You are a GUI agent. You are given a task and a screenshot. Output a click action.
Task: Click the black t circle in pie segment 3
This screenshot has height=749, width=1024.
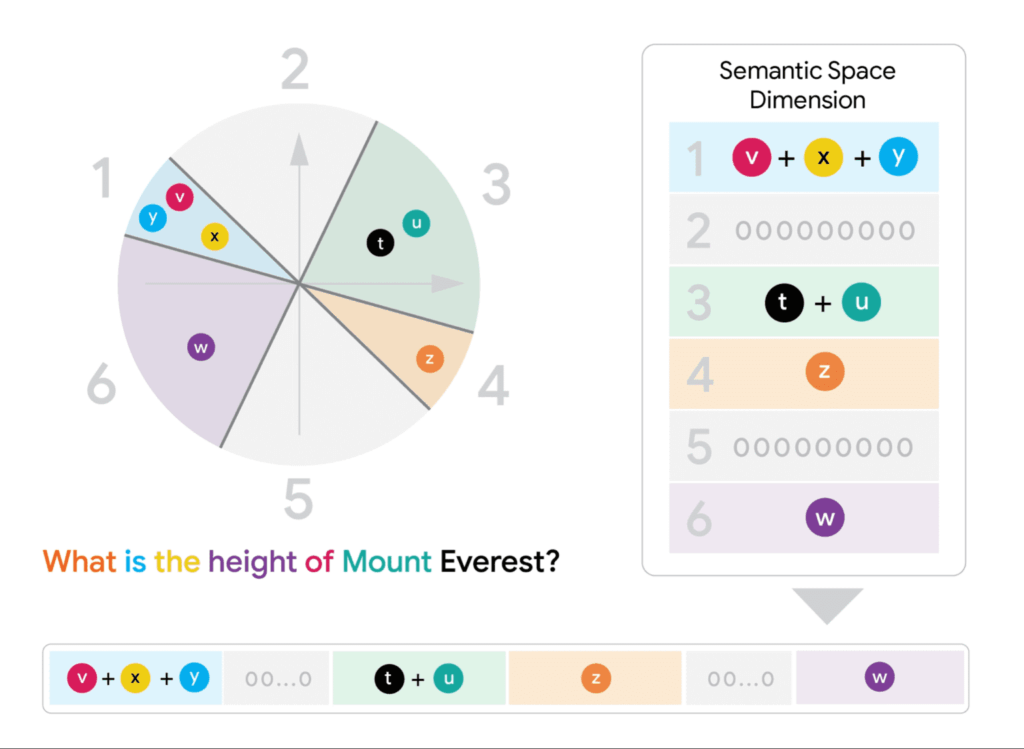380,244
